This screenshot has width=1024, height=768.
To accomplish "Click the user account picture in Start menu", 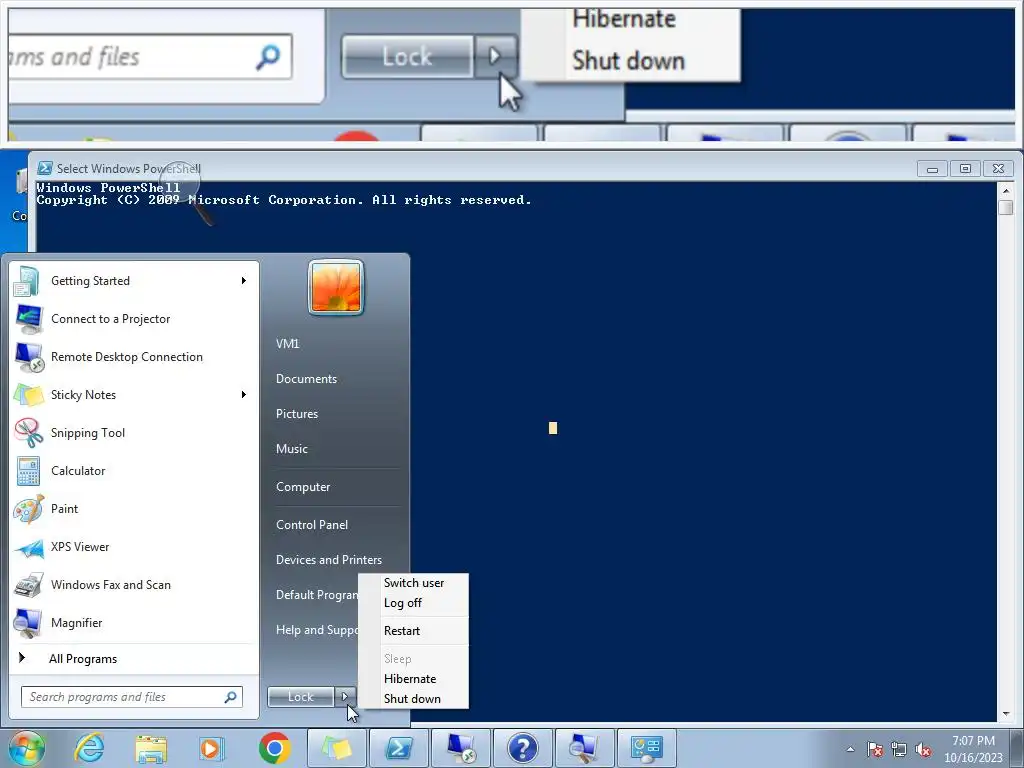I will [x=336, y=287].
